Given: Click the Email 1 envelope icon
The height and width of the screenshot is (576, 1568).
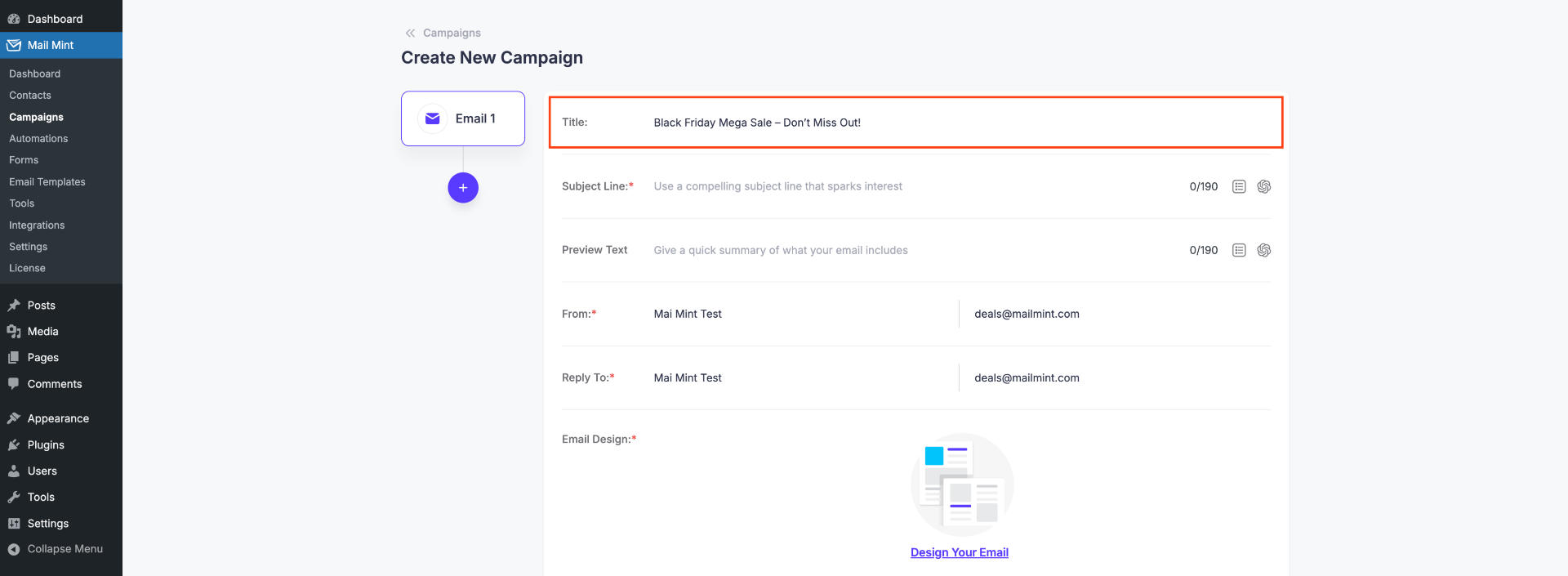Looking at the screenshot, I should point(432,118).
